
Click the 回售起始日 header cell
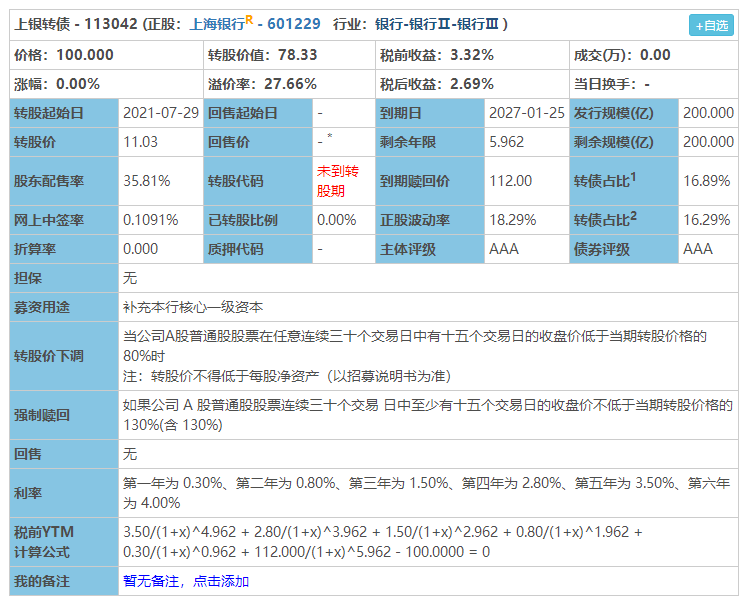coord(258,113)
